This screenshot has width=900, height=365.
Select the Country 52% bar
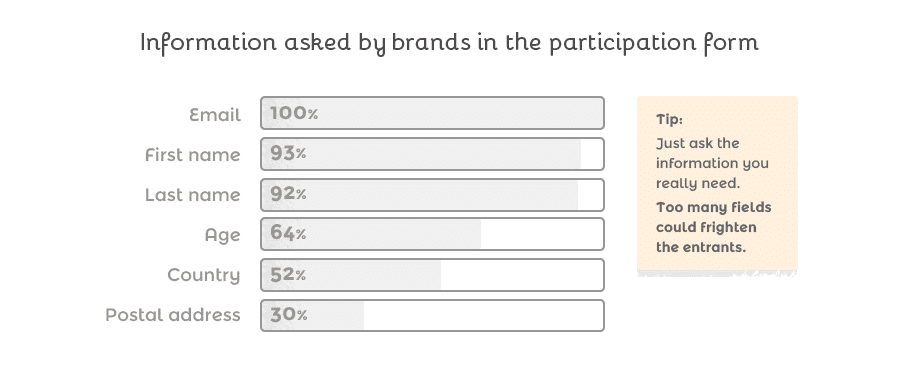[x=432, y=275]
